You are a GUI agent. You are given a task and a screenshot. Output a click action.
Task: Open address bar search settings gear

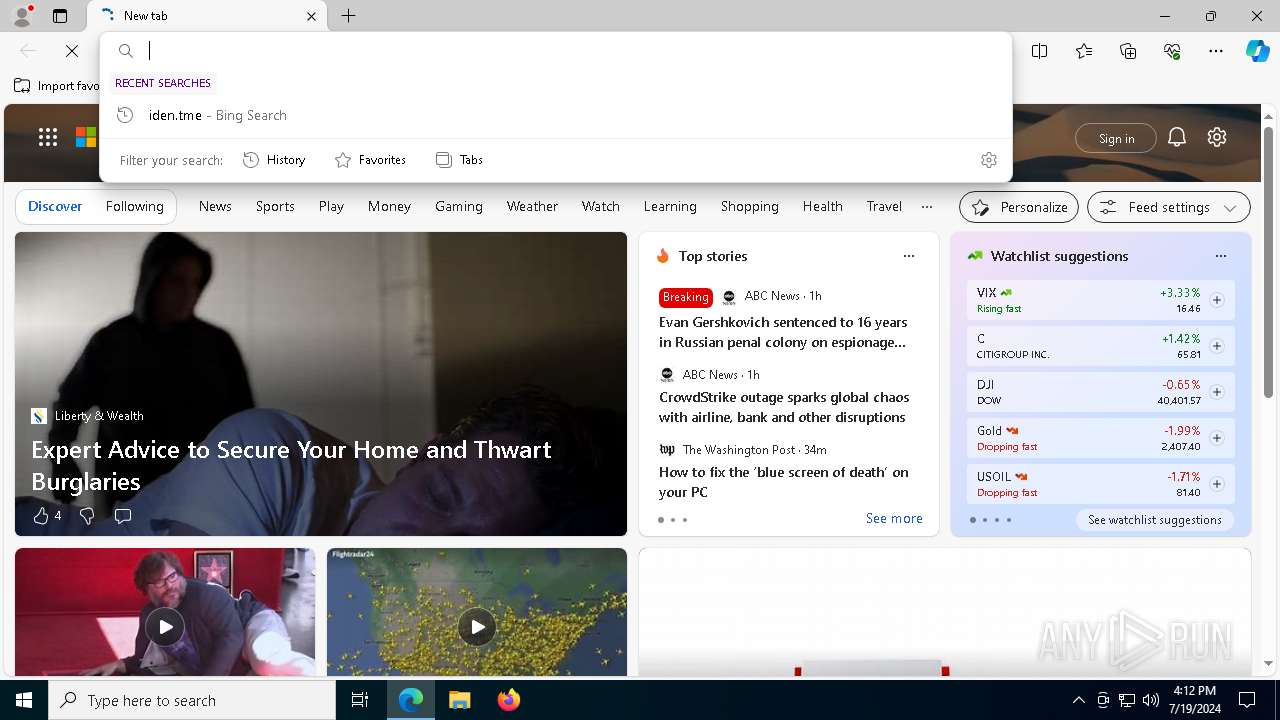989,160
